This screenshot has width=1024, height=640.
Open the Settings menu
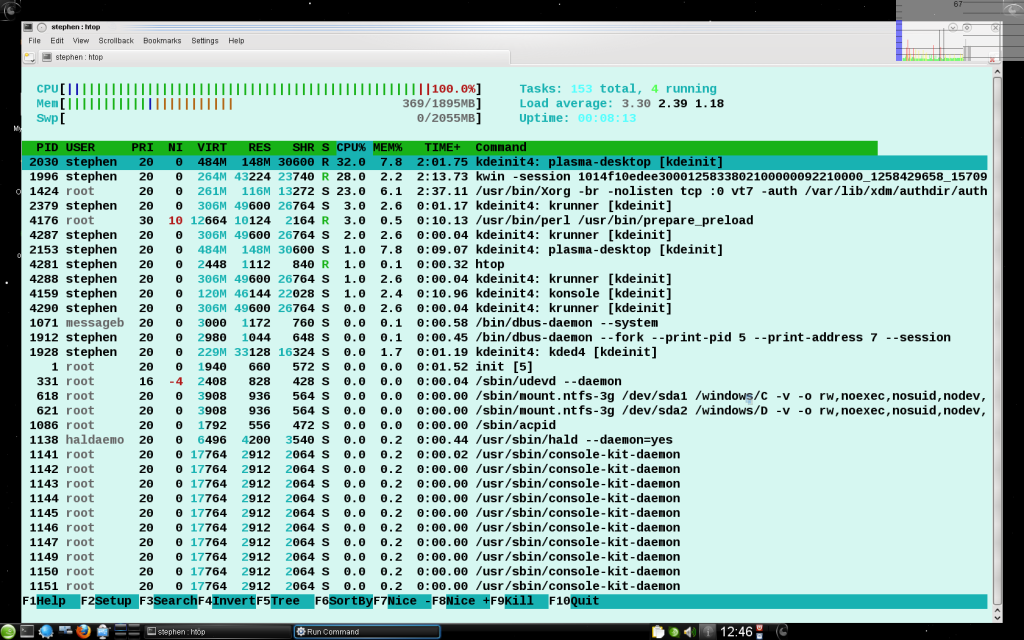[204, 40]
